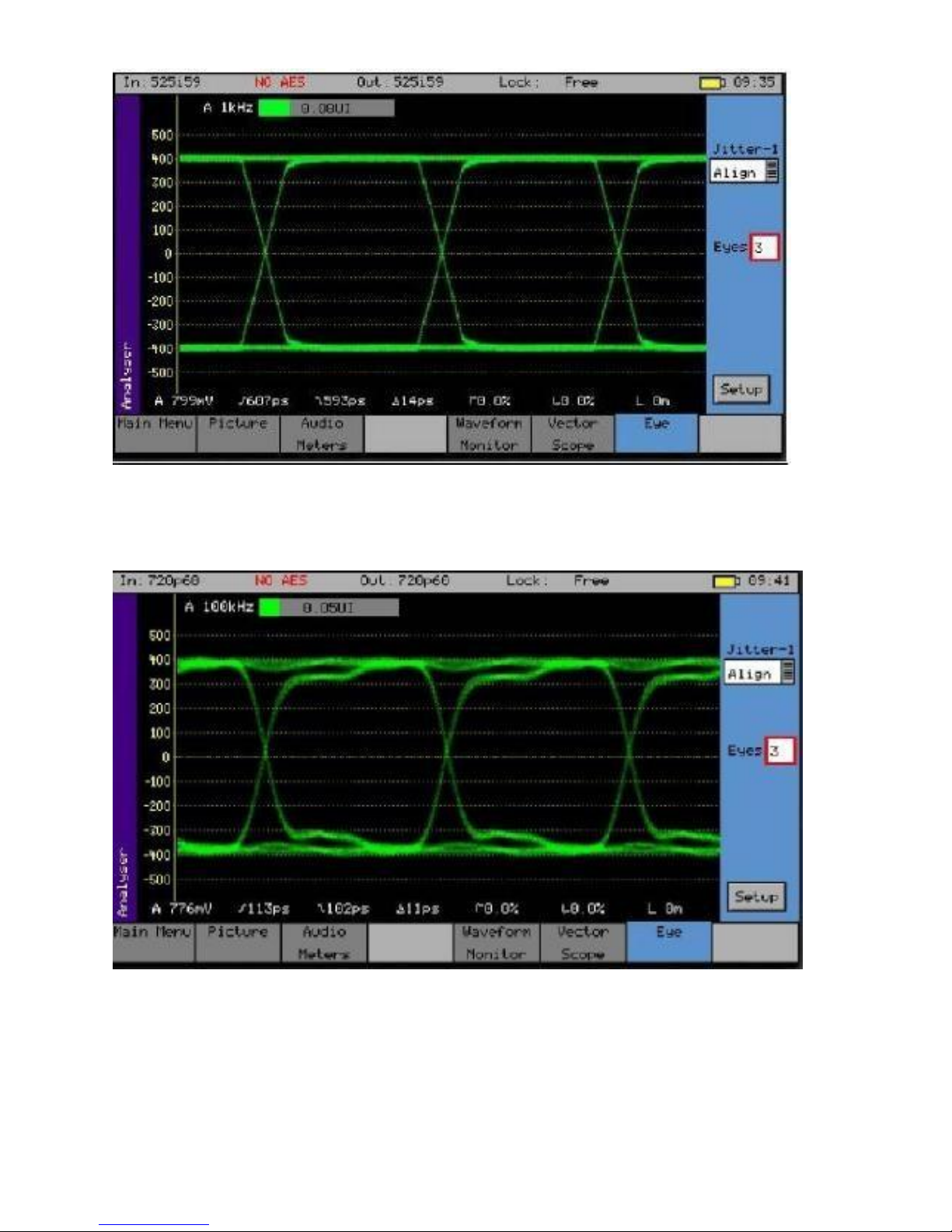Image resolution: width=952 pixels, height=1232 pixels.
Task: Click the 593ps fall time readout
Action: coord(340,401)
